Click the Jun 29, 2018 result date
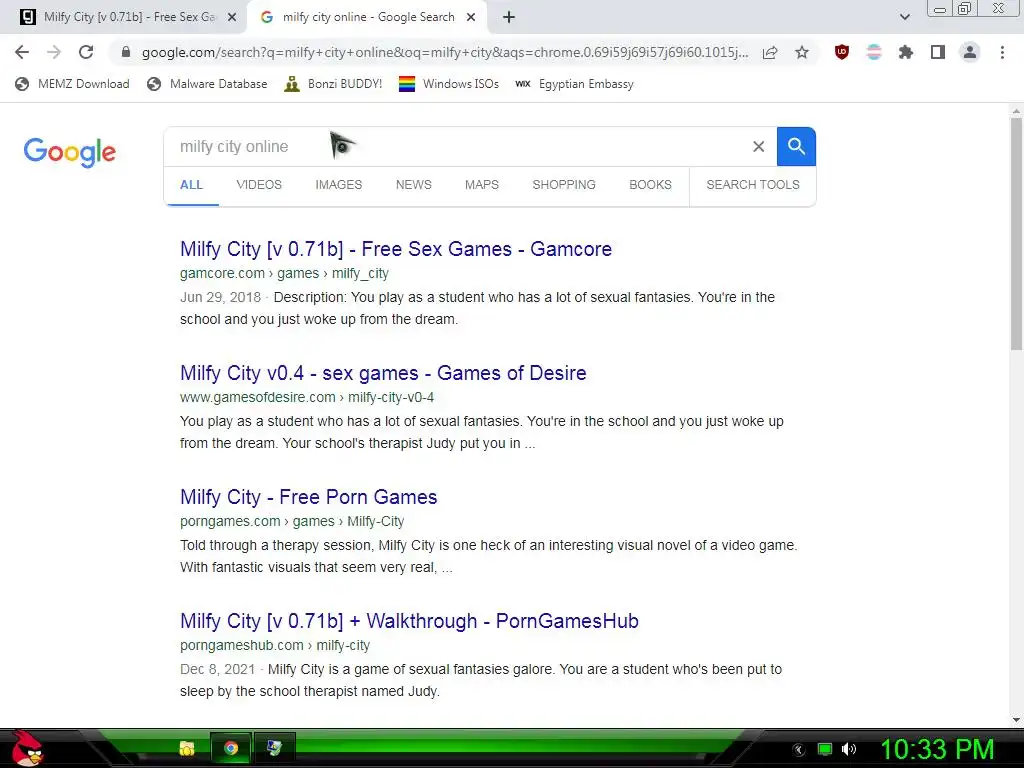This screenshot has height=768, width=1024. click(x=220, y=297)
